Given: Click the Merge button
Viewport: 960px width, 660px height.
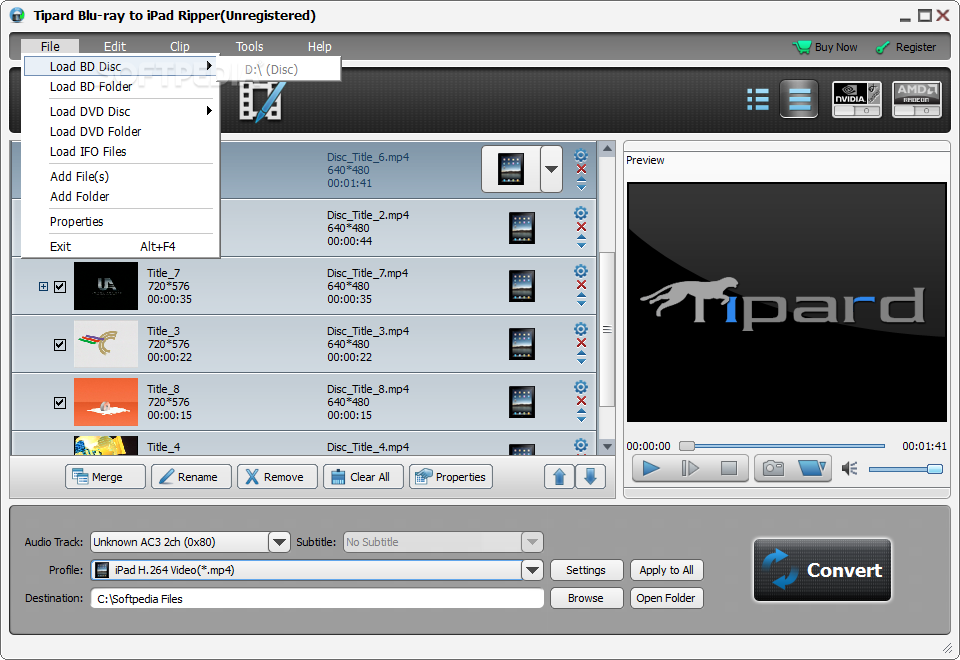Looking at the screenshot, I should pyautogui.click(x=105, y=477).
